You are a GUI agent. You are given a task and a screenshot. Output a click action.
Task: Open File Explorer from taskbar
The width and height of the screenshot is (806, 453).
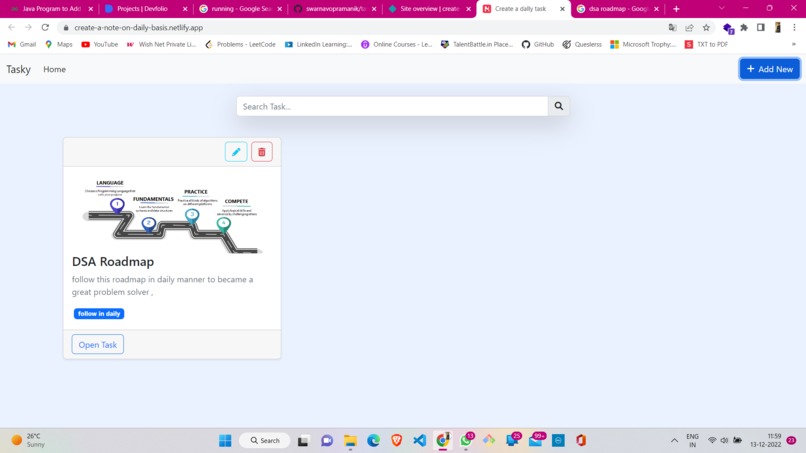click(x=350, y=441)
